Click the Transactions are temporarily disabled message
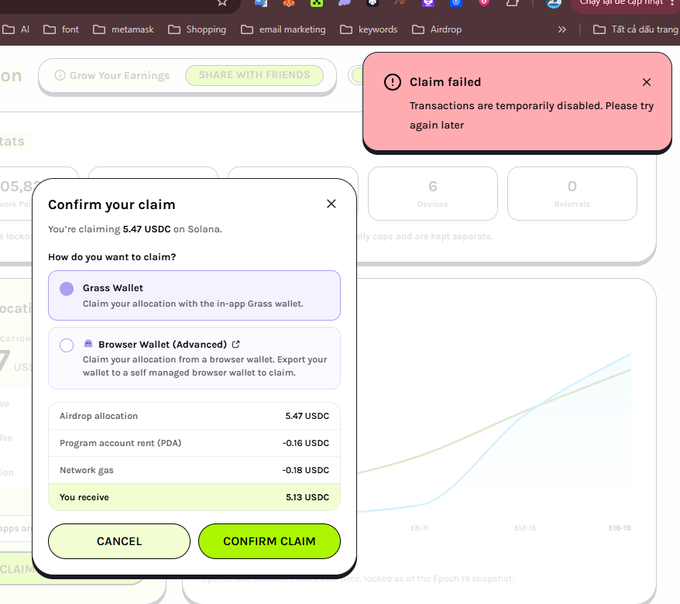680x604 pixels. pyautogui.click(x=531, y=115)
